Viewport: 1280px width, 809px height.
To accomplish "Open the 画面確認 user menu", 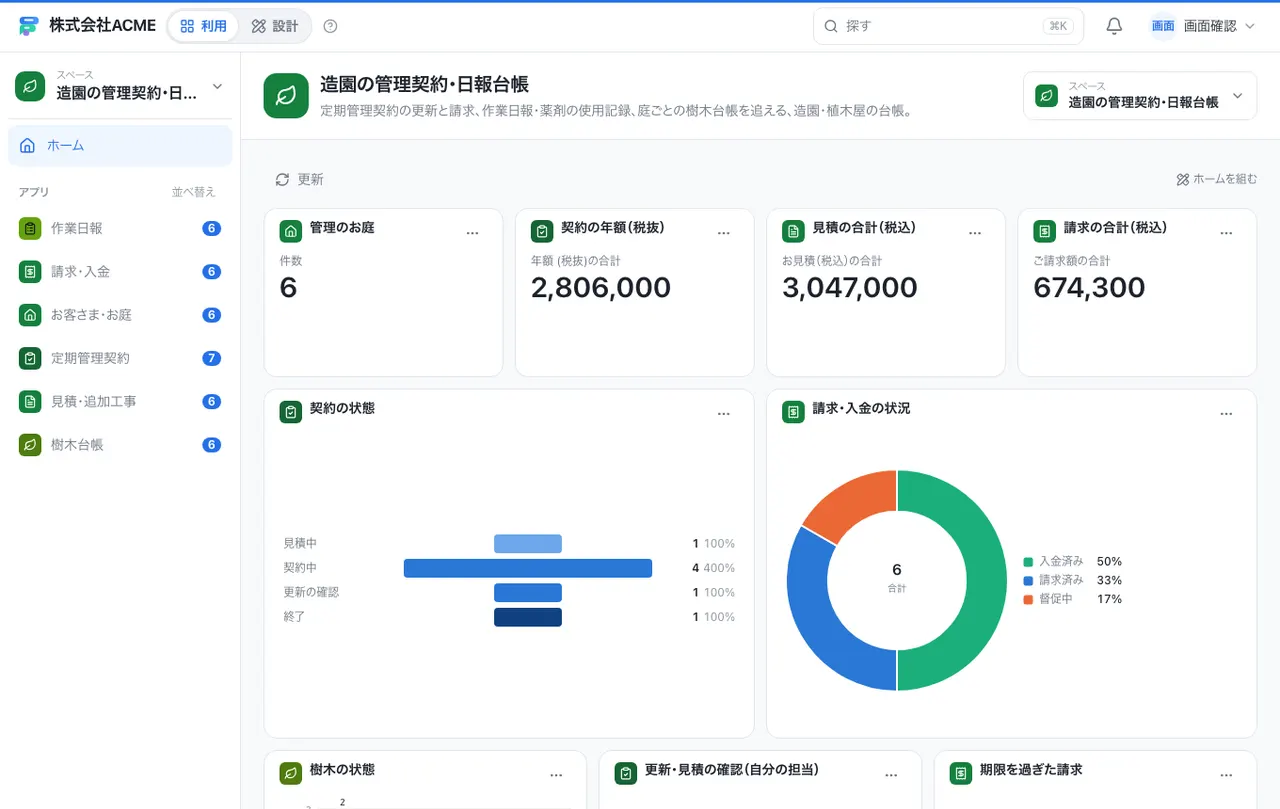I will coord(1203,26).
